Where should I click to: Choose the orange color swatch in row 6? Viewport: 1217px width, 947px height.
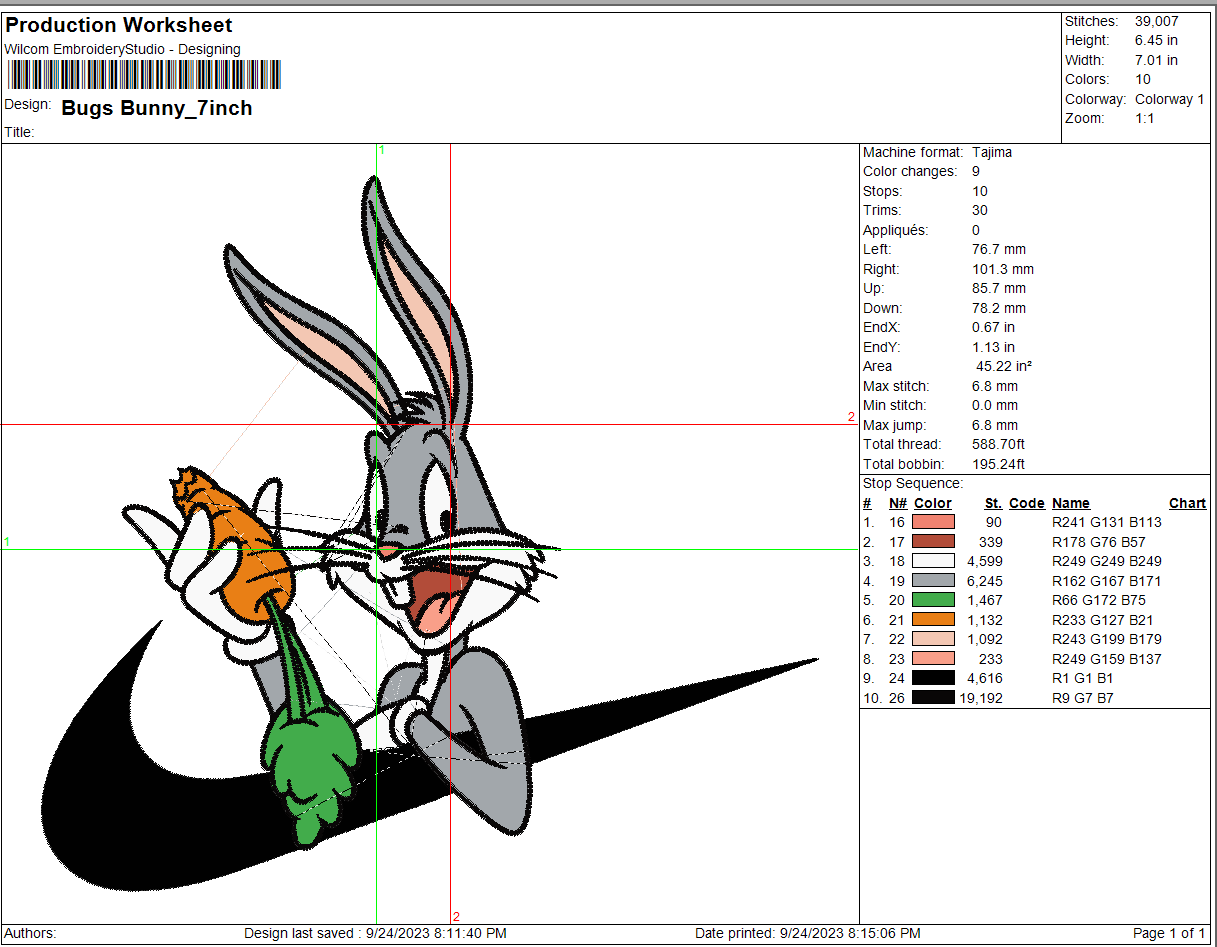pos(933,620)
